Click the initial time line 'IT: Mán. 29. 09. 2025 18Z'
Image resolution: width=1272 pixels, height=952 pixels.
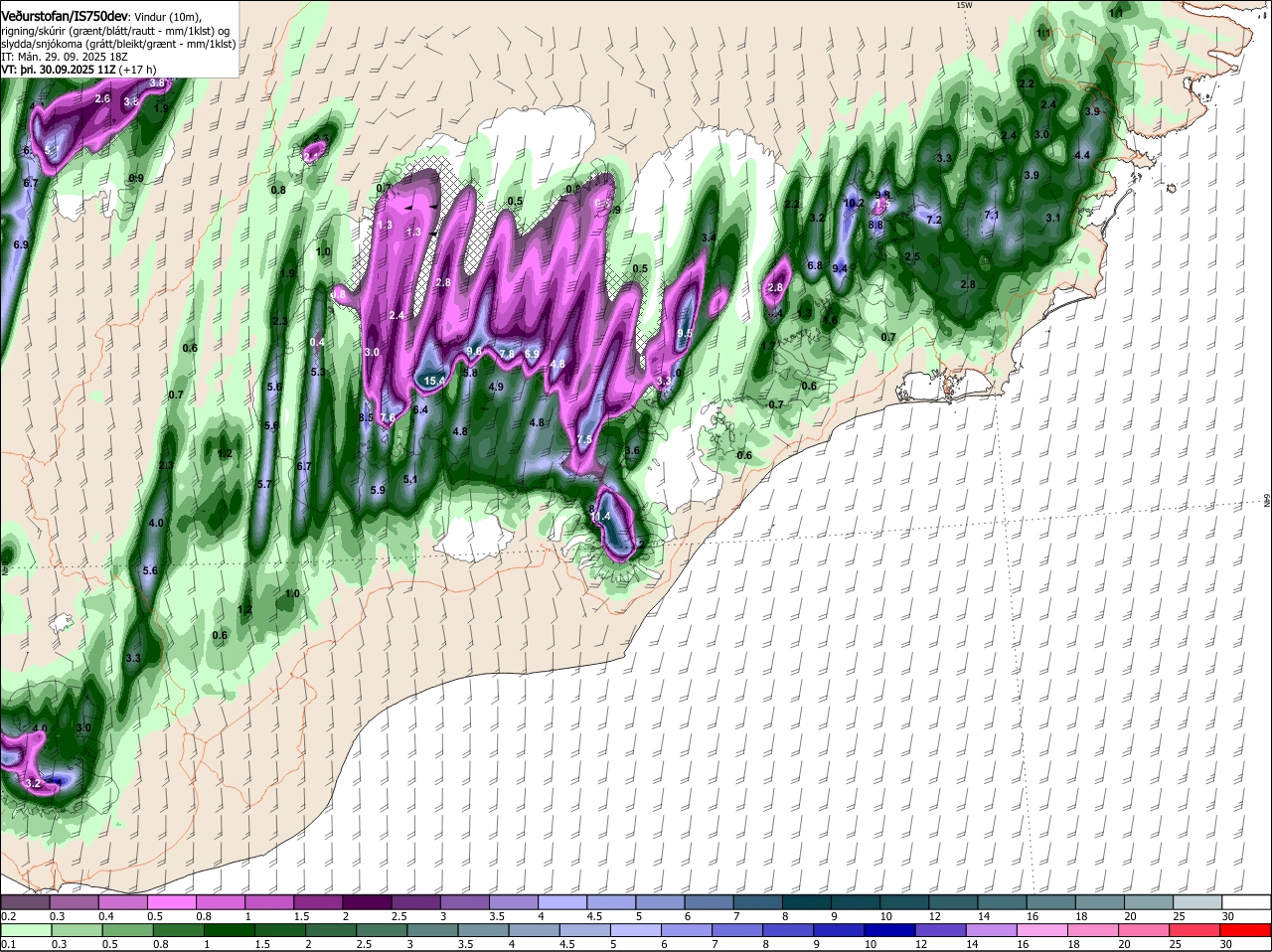(65, 57)
